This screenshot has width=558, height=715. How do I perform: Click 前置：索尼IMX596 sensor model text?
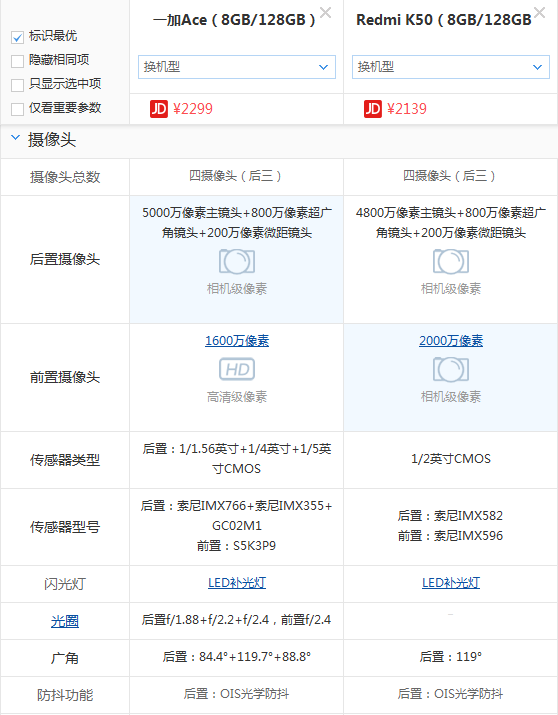click(x=450, y=536)
